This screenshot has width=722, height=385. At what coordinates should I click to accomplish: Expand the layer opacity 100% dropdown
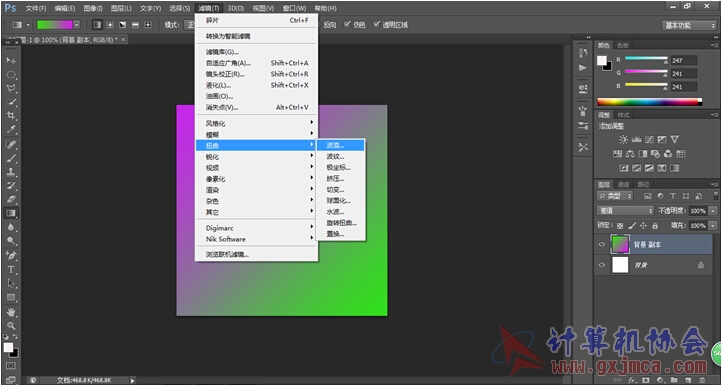click(713, 210)
